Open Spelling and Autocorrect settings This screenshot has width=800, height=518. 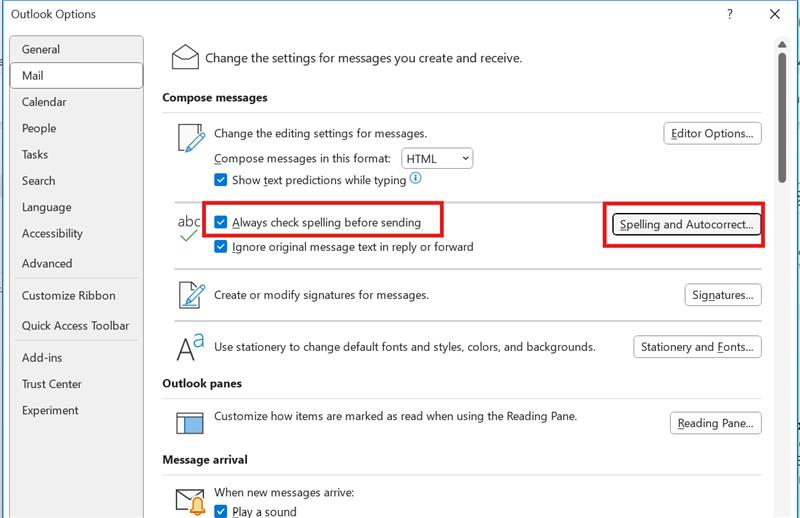[686, 225]
